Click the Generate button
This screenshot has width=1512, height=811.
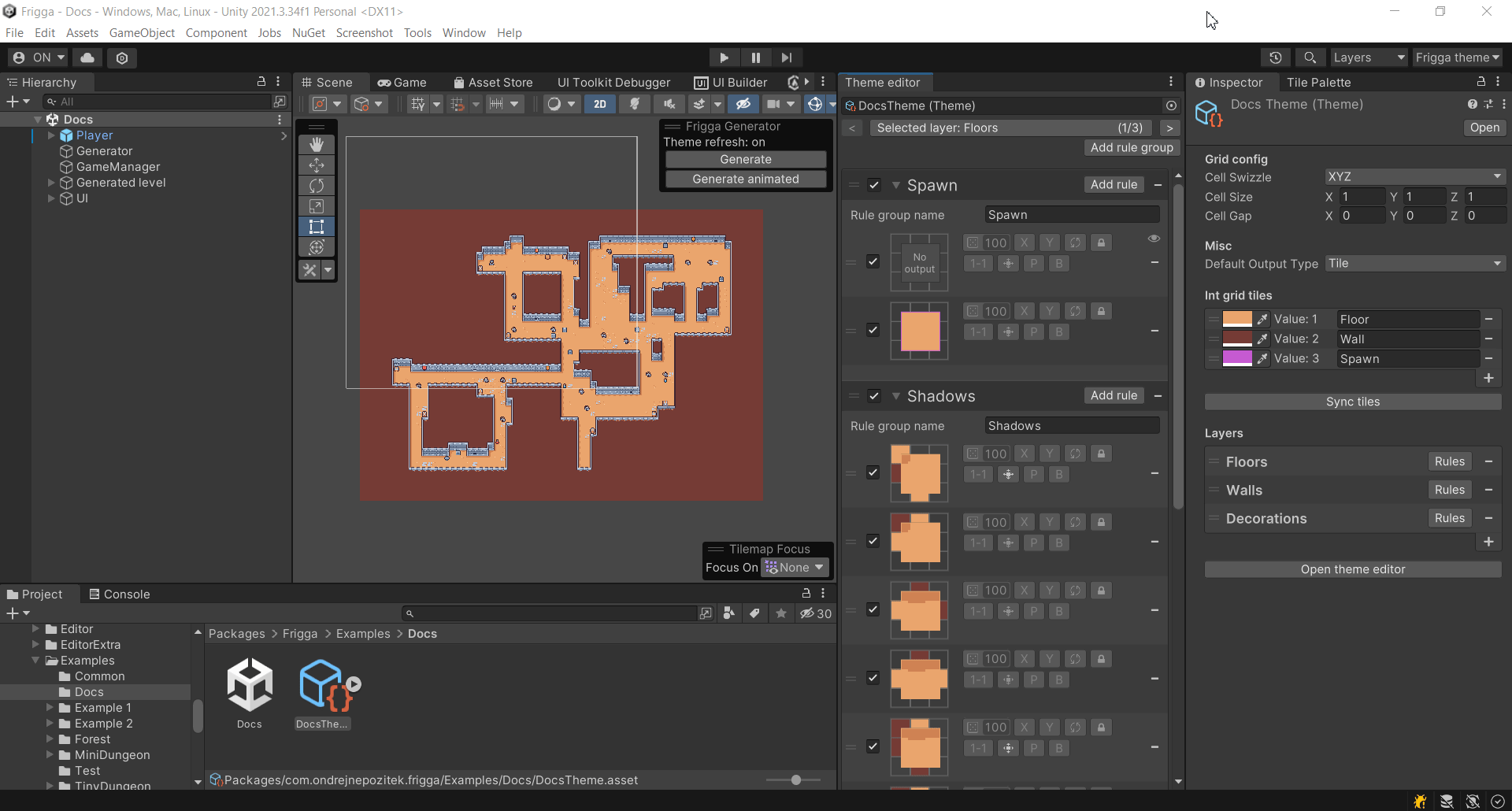tap(746, 159)
